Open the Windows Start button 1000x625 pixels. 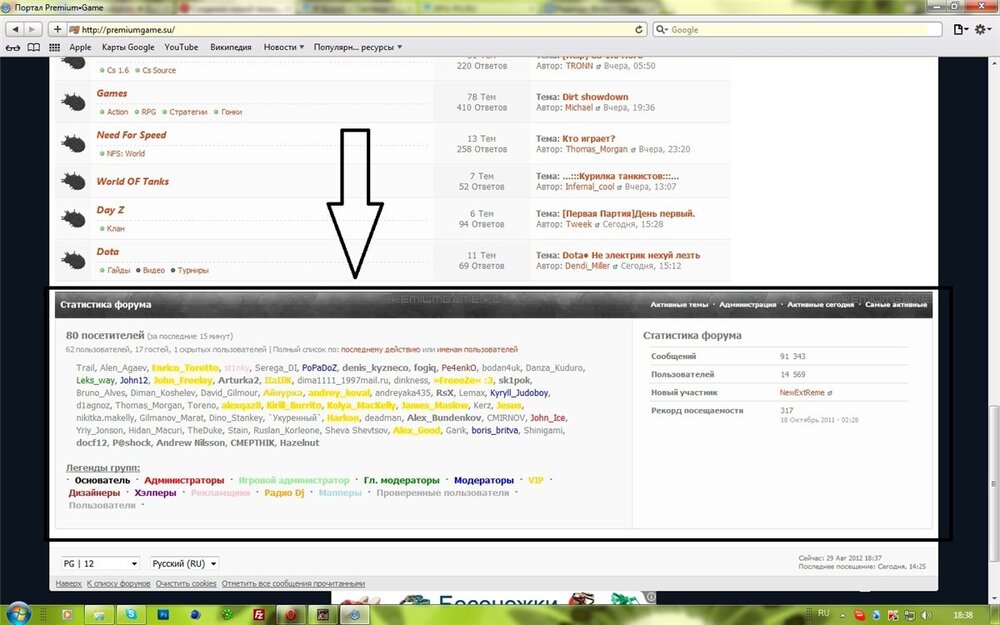(x=18, y=613)
